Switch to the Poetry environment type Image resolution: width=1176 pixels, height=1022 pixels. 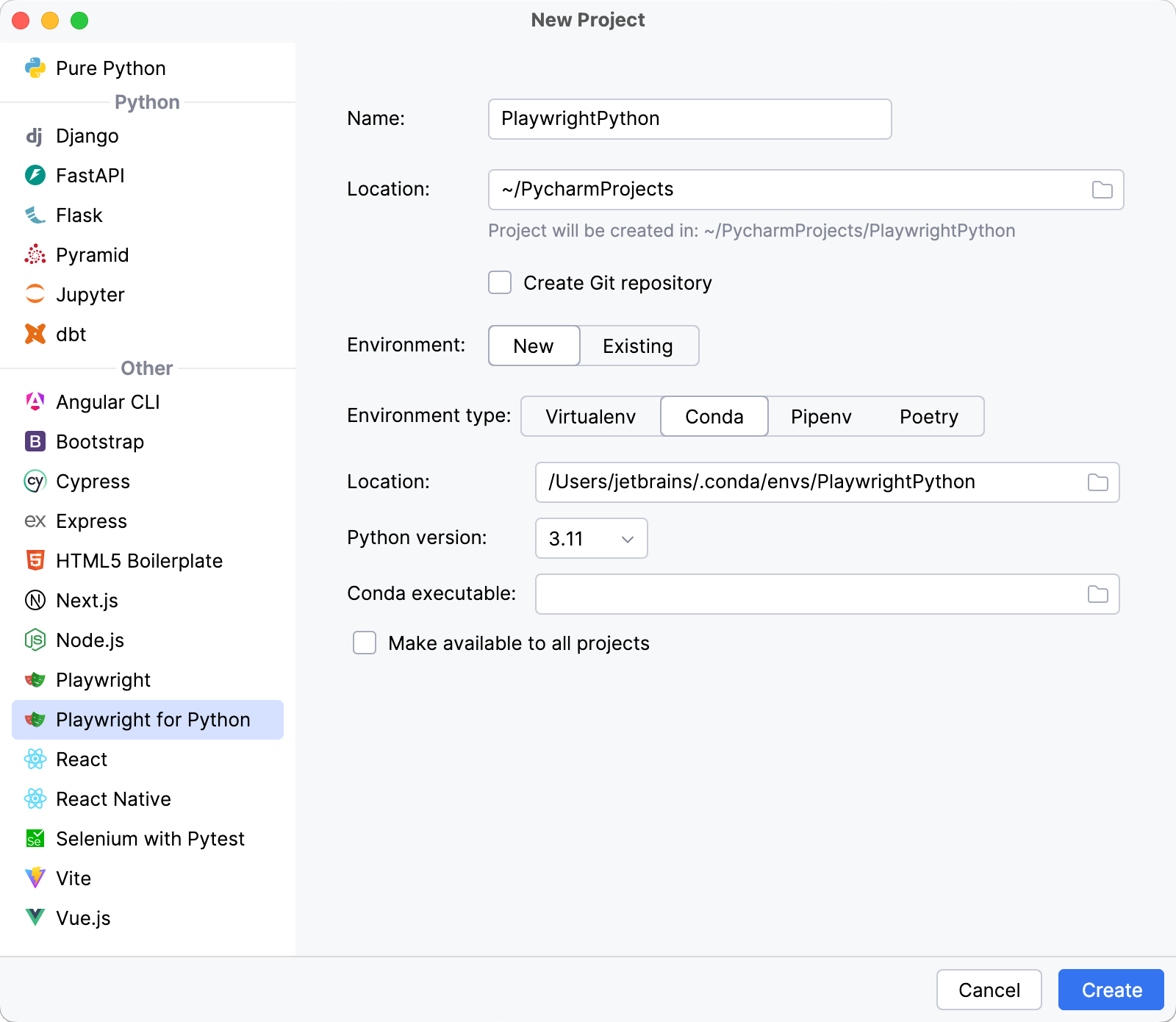point(928,416)
